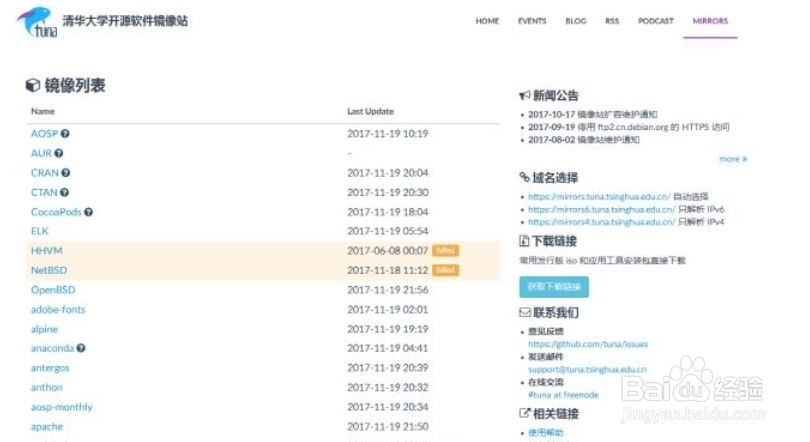Screen dimensions: 810x442
Task: Click the 清华大学开源软件镜像站 site title
Action: tap(125, 21)
